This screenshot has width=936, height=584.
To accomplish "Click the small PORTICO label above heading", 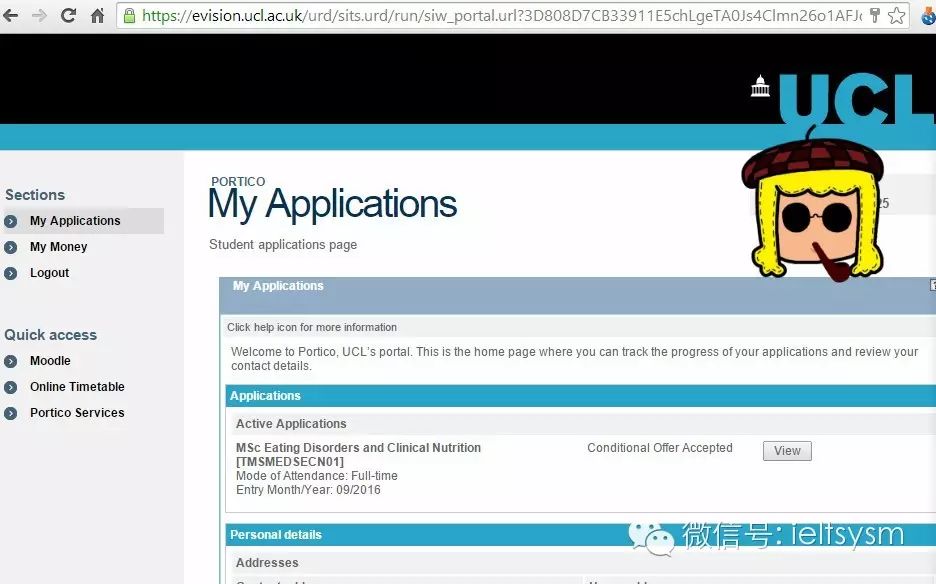I will 238,182.
